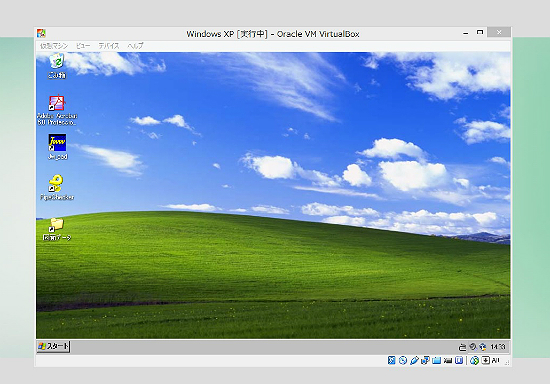Click the hard disk activity status icon

391,360
